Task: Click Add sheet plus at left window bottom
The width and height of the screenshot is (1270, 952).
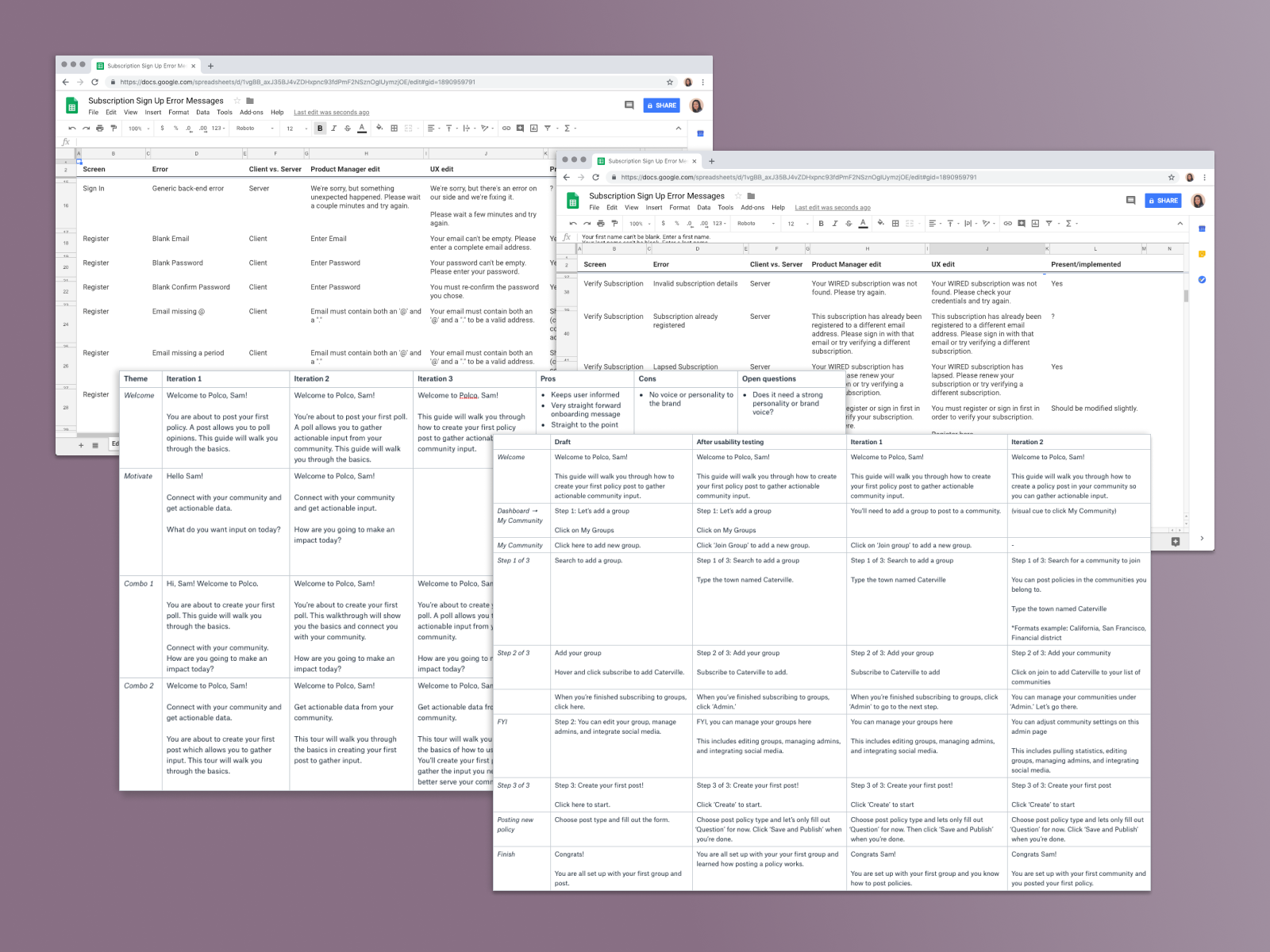Action: [x=81, y=445]
